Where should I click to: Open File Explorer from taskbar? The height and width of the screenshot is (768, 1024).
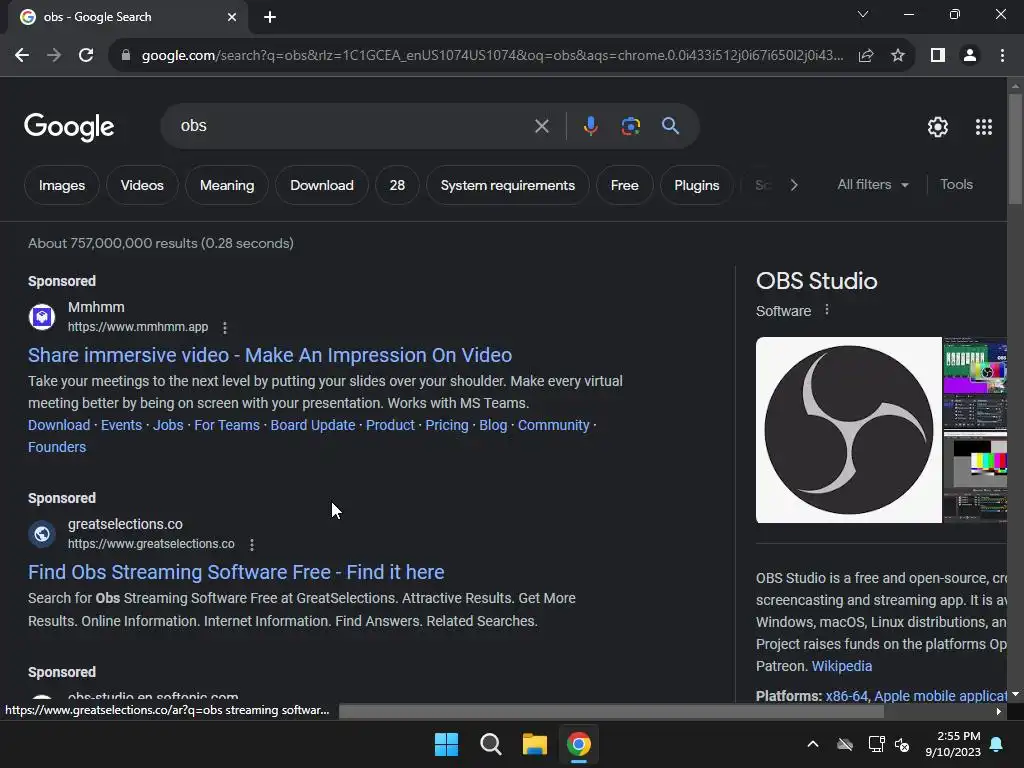point(534,744)
